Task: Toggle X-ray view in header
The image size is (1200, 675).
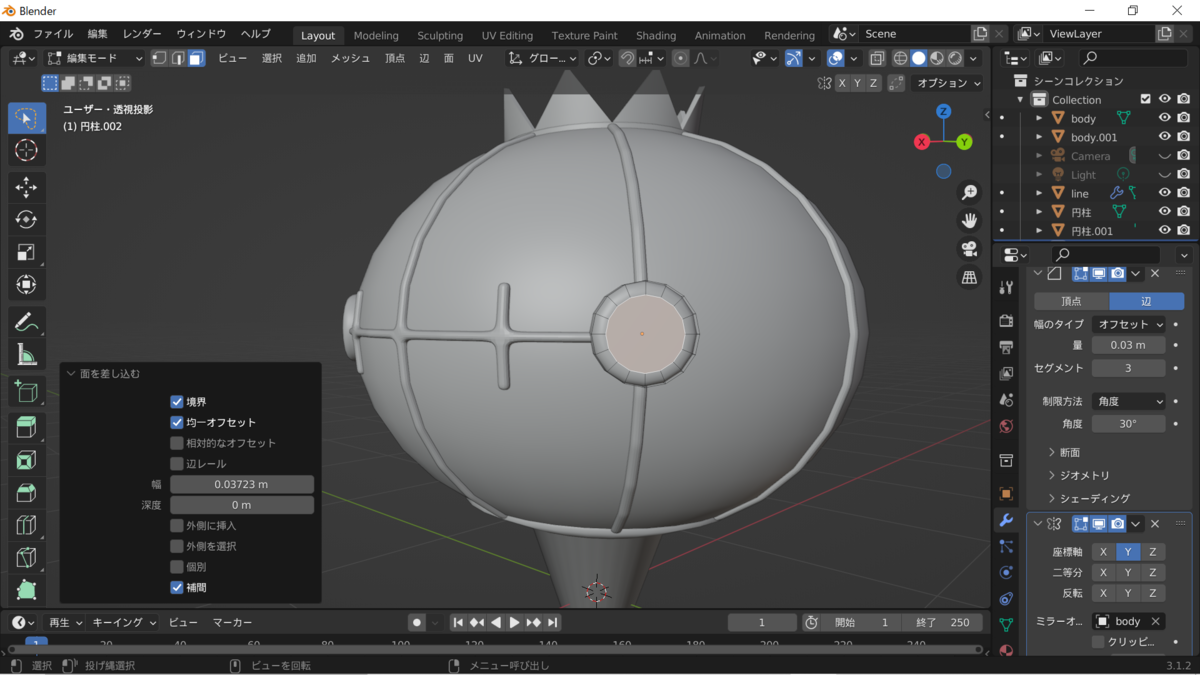Action: [x=876, y=58]
